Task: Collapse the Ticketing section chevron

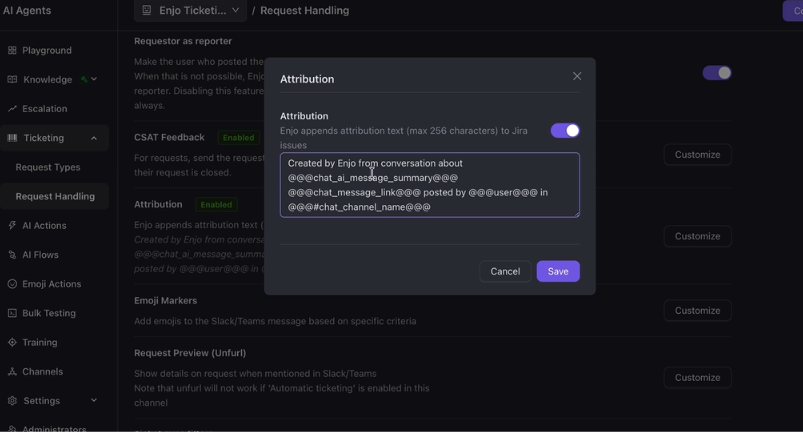Action: tap(94, 138)
